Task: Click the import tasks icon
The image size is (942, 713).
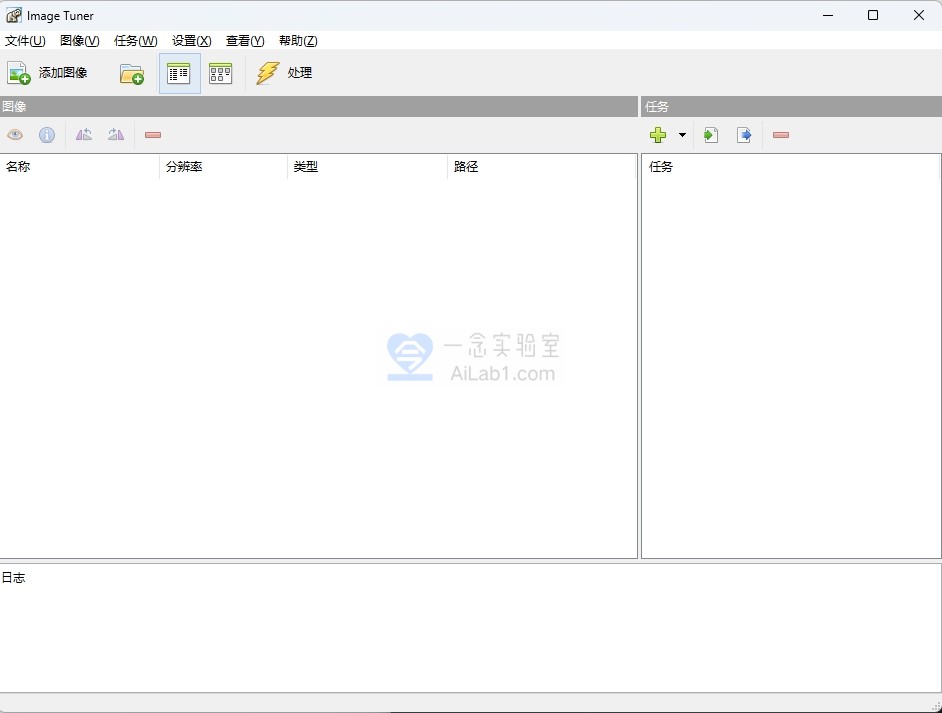Action: [x=711, y=134]
